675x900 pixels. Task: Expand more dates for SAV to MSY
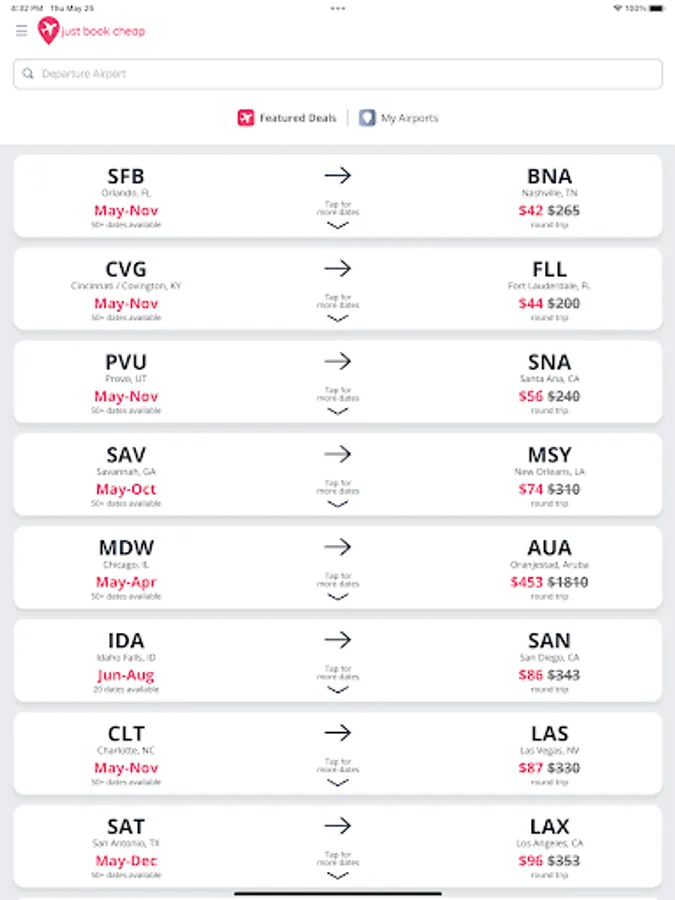click(338, 504)
